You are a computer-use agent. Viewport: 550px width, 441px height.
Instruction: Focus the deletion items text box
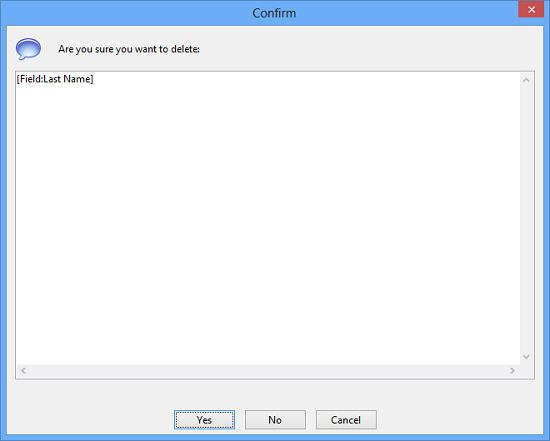tap(275, 225)
